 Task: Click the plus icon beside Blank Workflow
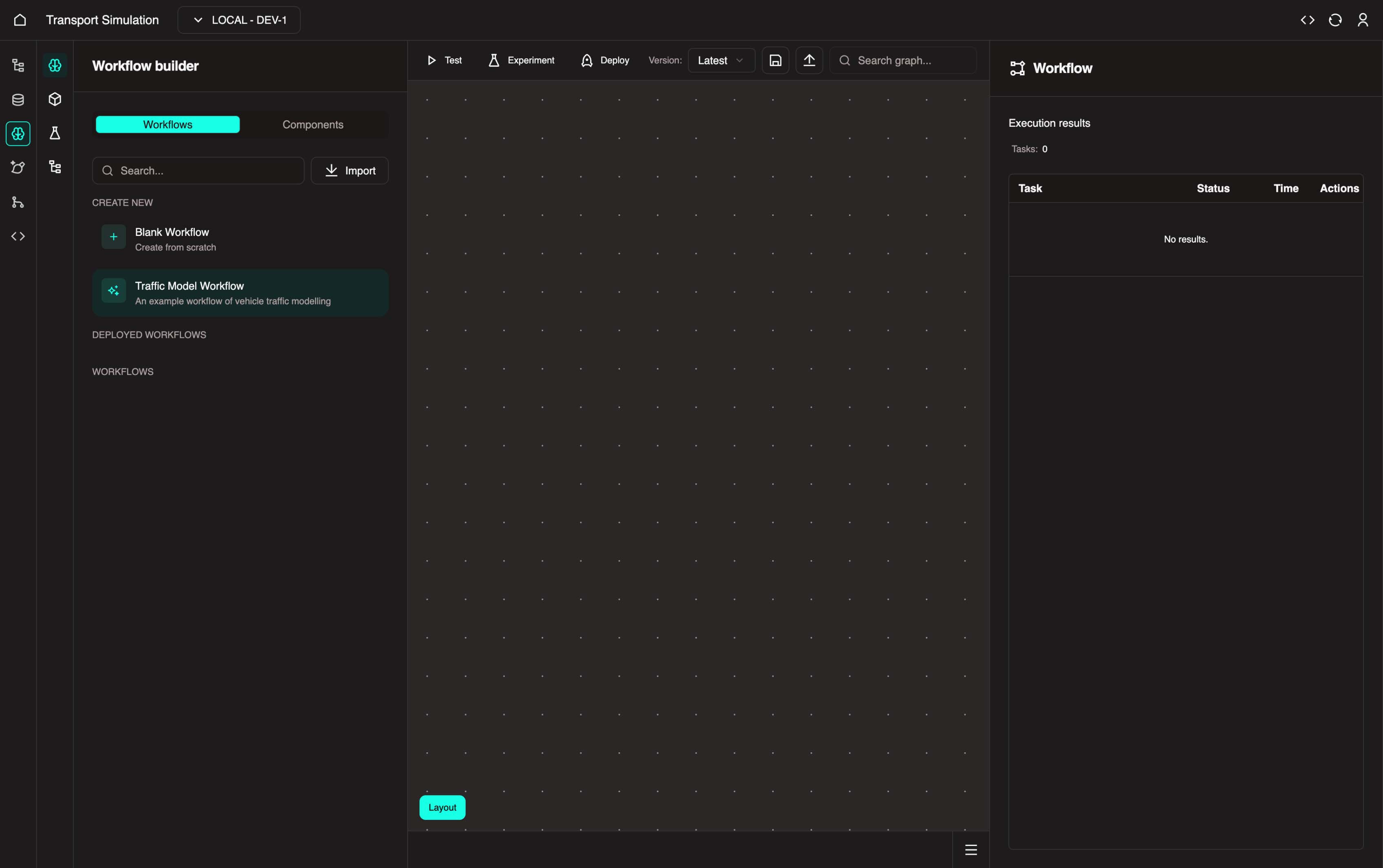(114, 236)
